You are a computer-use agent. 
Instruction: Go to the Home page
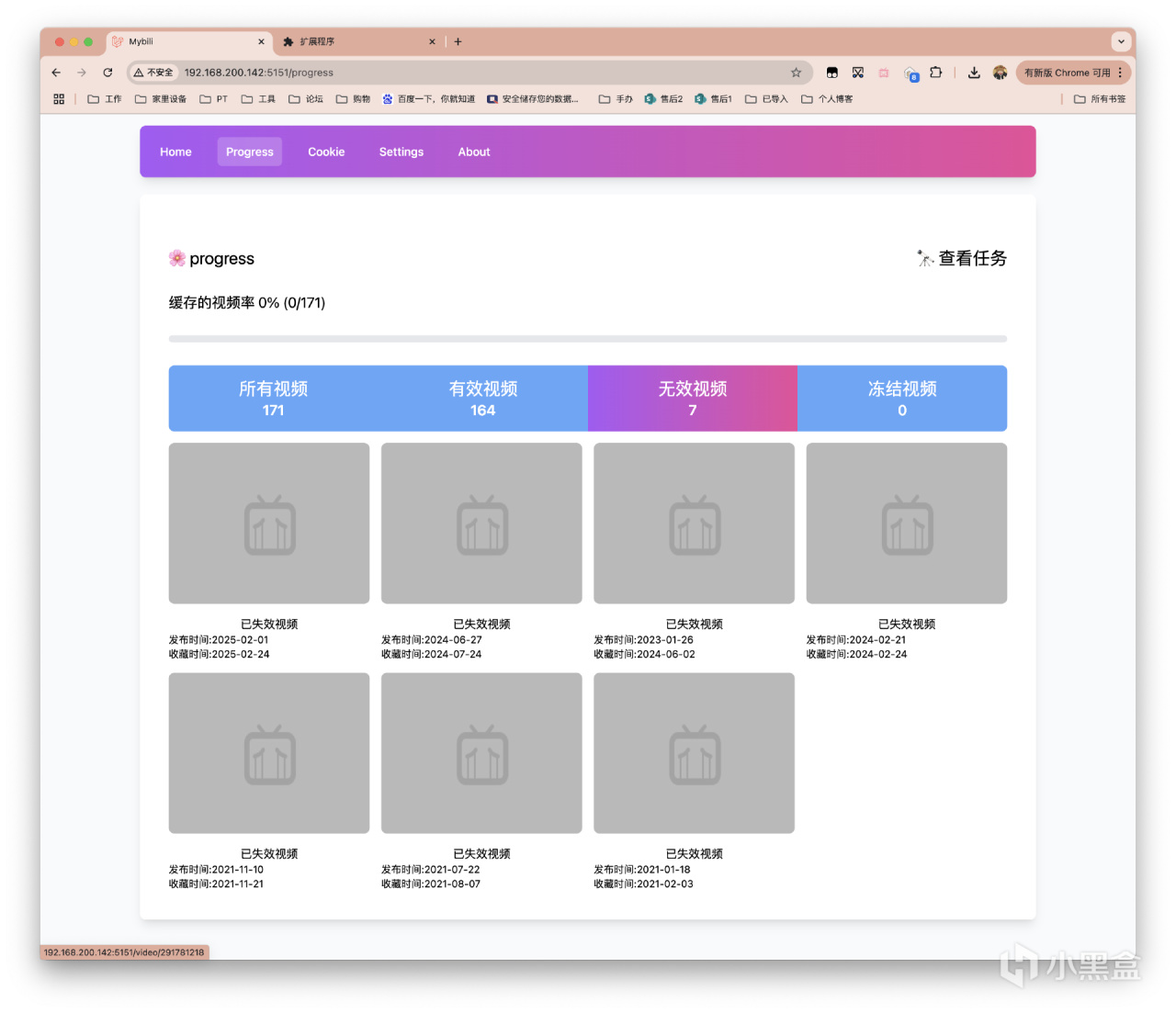click(175, 152)
